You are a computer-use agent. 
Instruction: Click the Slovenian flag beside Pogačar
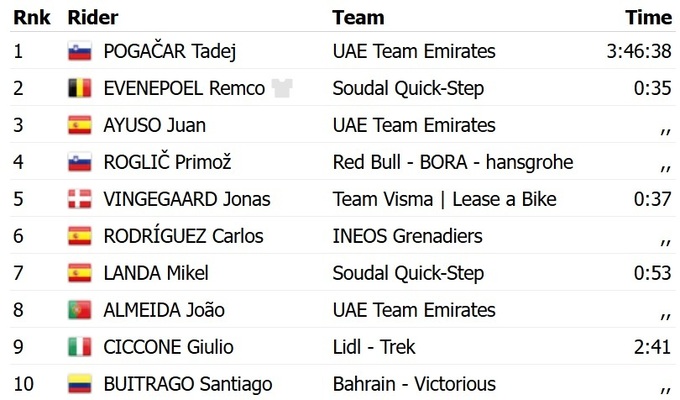[x=79, y=52]
